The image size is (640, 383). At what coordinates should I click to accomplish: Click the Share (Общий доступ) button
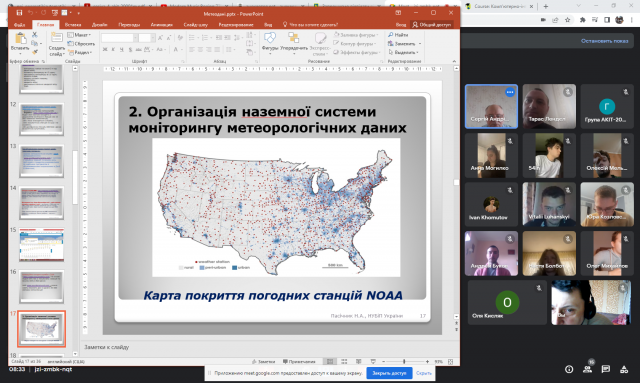pos(432,24)
